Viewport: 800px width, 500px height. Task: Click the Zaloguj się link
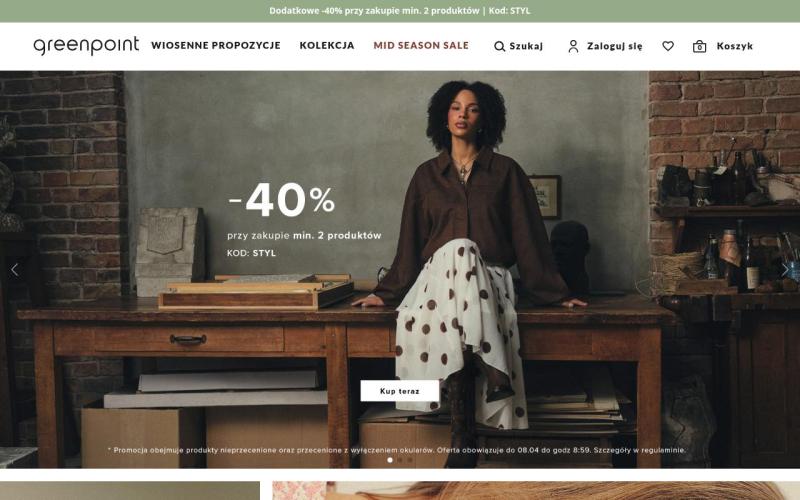[x=614, y=46]
